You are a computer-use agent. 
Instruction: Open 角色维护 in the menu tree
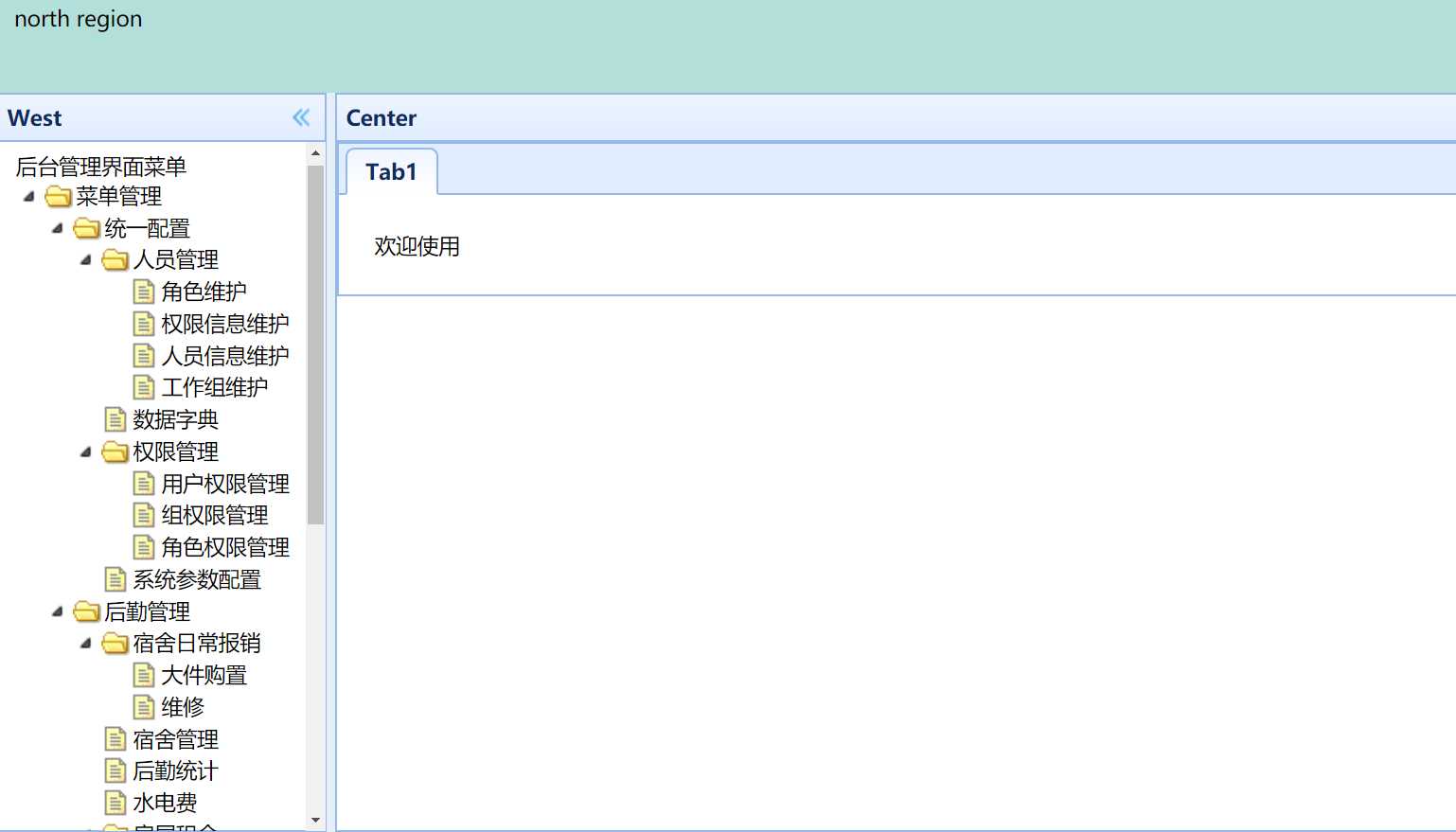click(x=204, y=292)
